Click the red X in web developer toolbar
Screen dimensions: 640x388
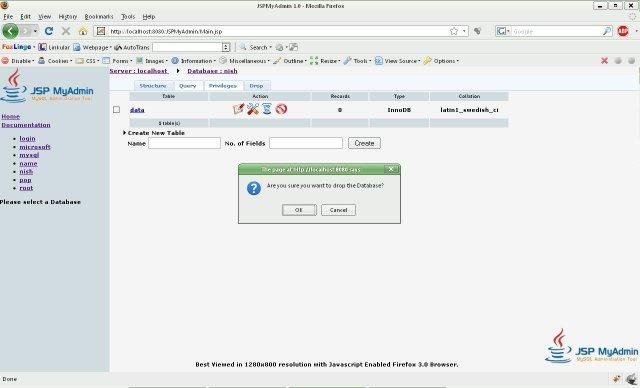pyautogui.click(x=604, y=61)
